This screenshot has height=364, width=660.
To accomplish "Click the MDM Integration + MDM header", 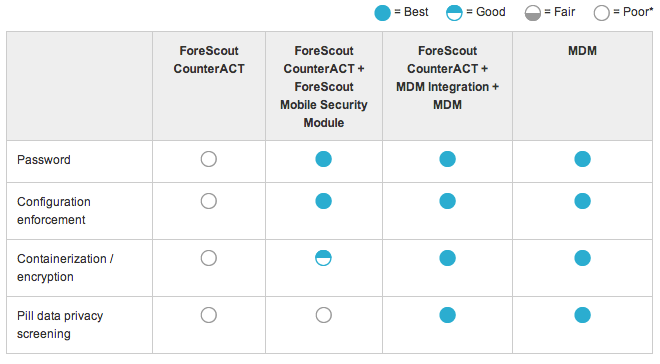I will tap(447, 78).
